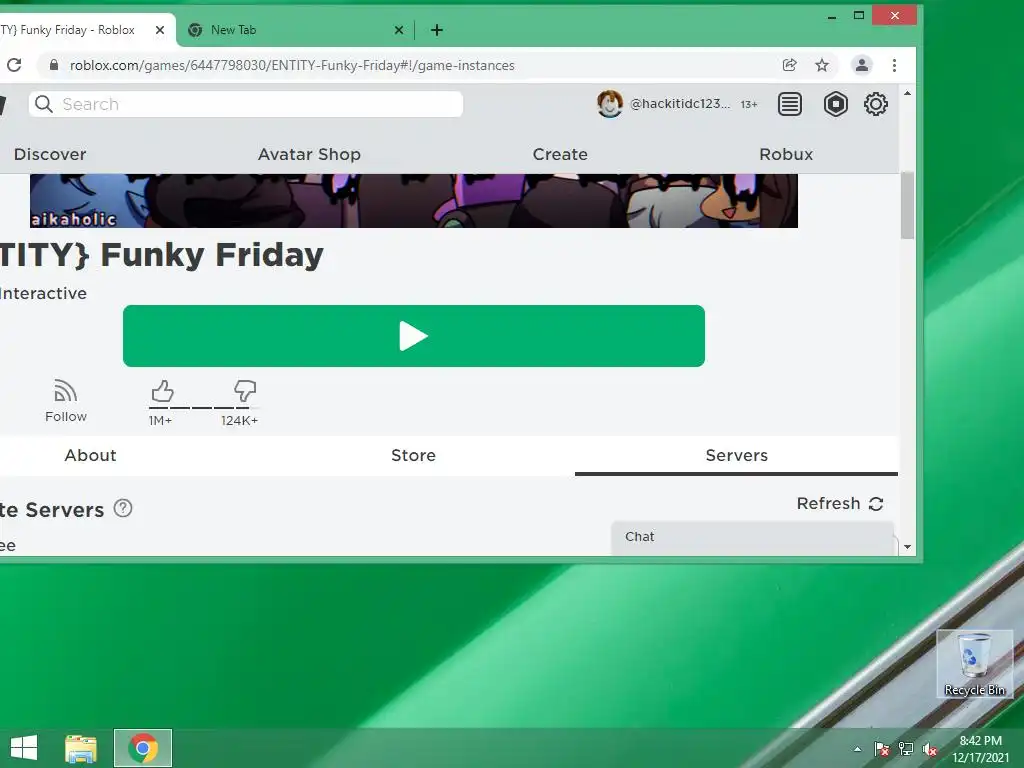Dislike the game with thumbs down
The image size is (1024, 768).
coord(245,391)
